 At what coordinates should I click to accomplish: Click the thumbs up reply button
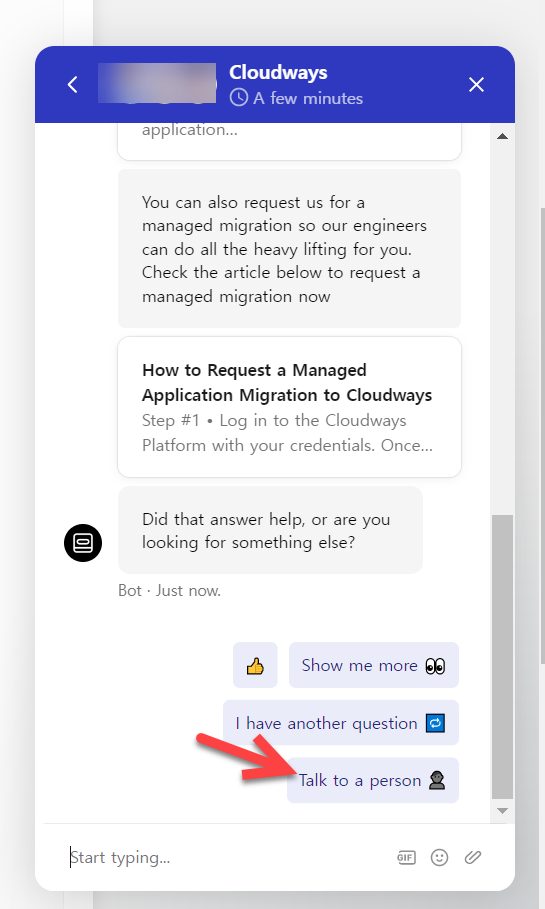255,665
